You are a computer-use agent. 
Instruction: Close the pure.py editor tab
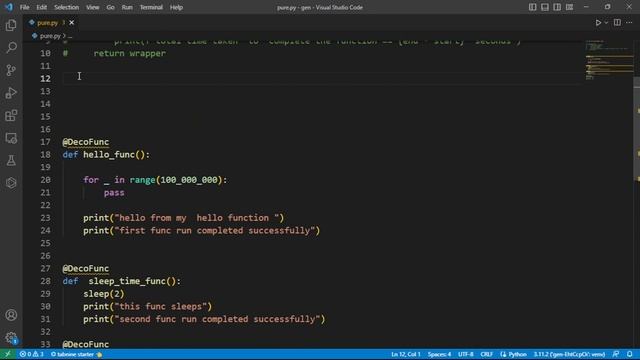click(71, 23)
